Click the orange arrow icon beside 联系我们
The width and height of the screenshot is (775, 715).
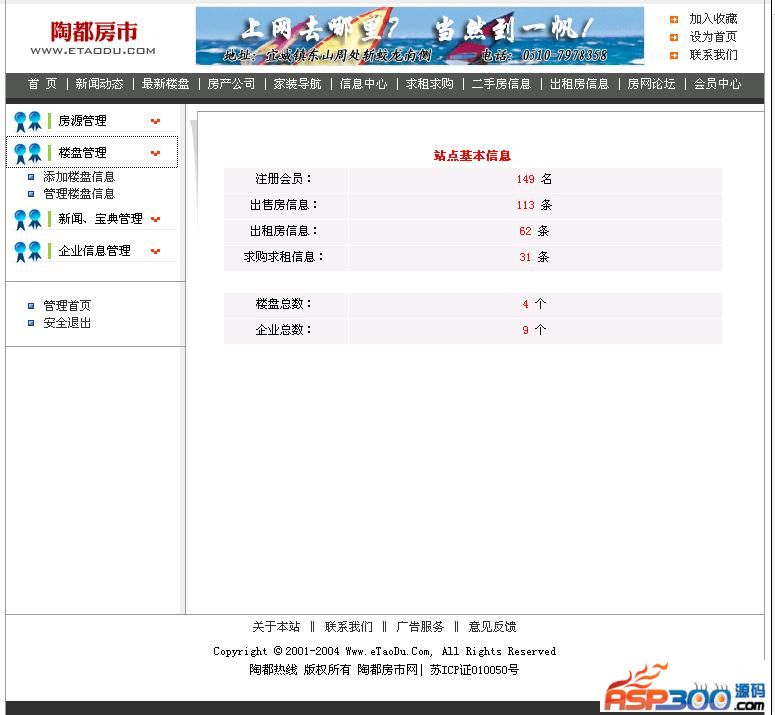coord(674,55)
